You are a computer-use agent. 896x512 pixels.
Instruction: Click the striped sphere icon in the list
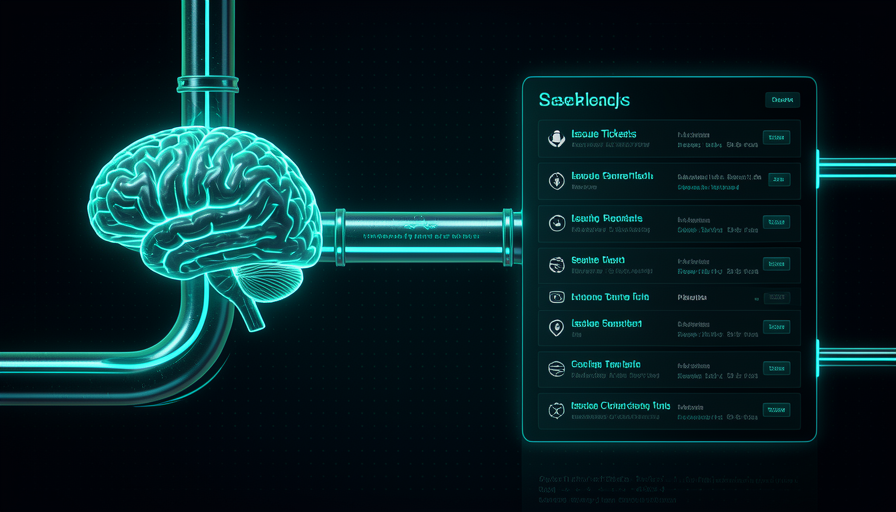coord(557,369)
